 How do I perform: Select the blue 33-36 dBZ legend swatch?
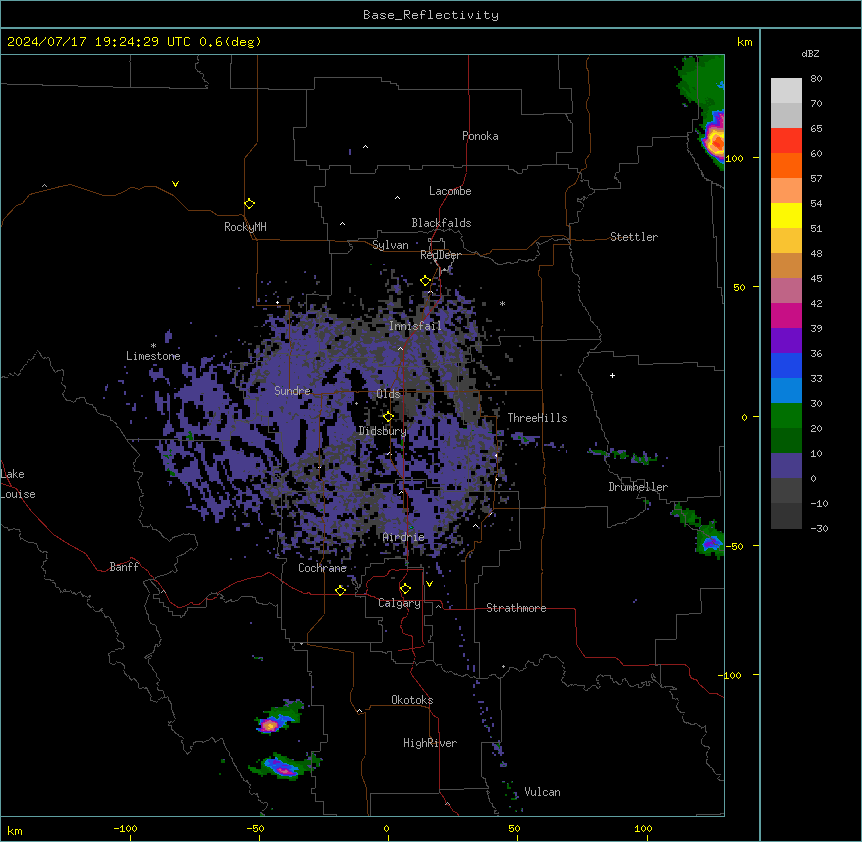[786, 365]
